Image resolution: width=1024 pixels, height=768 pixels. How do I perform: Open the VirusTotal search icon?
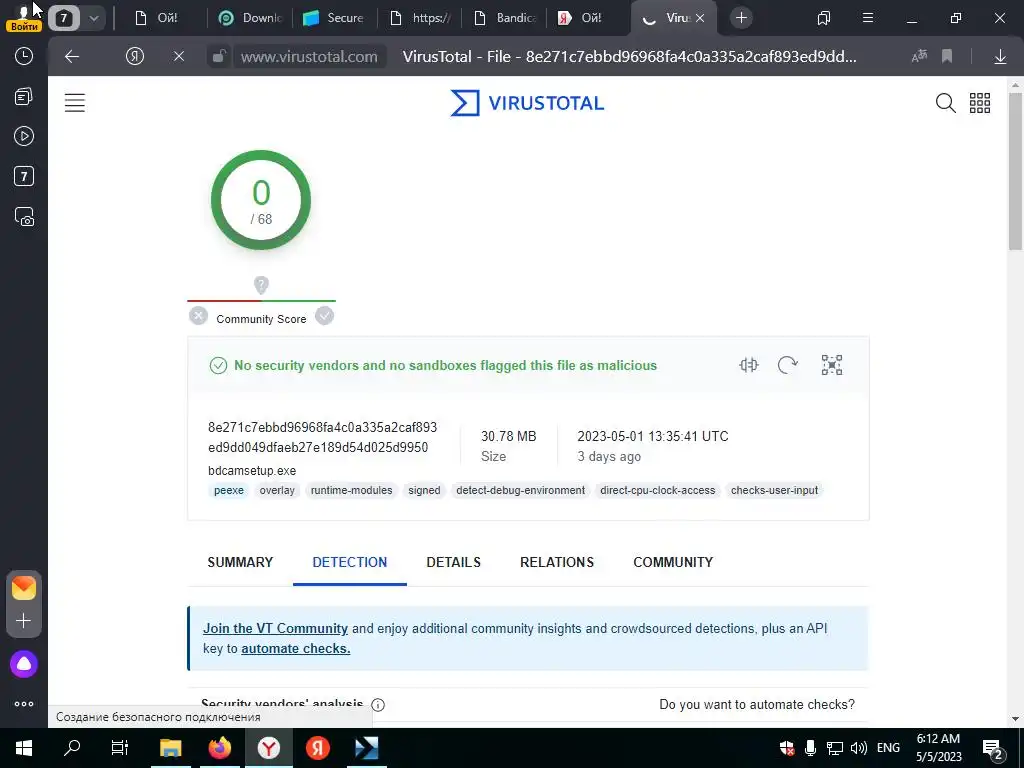pyautogui.click(x=945, y=103)
